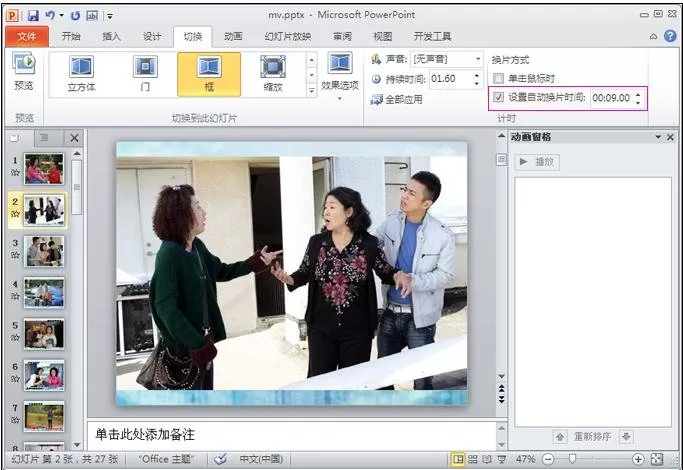Open the 文件 menu tab
Image resolution: width=683 pixels, height=470 pixels.
27,37
